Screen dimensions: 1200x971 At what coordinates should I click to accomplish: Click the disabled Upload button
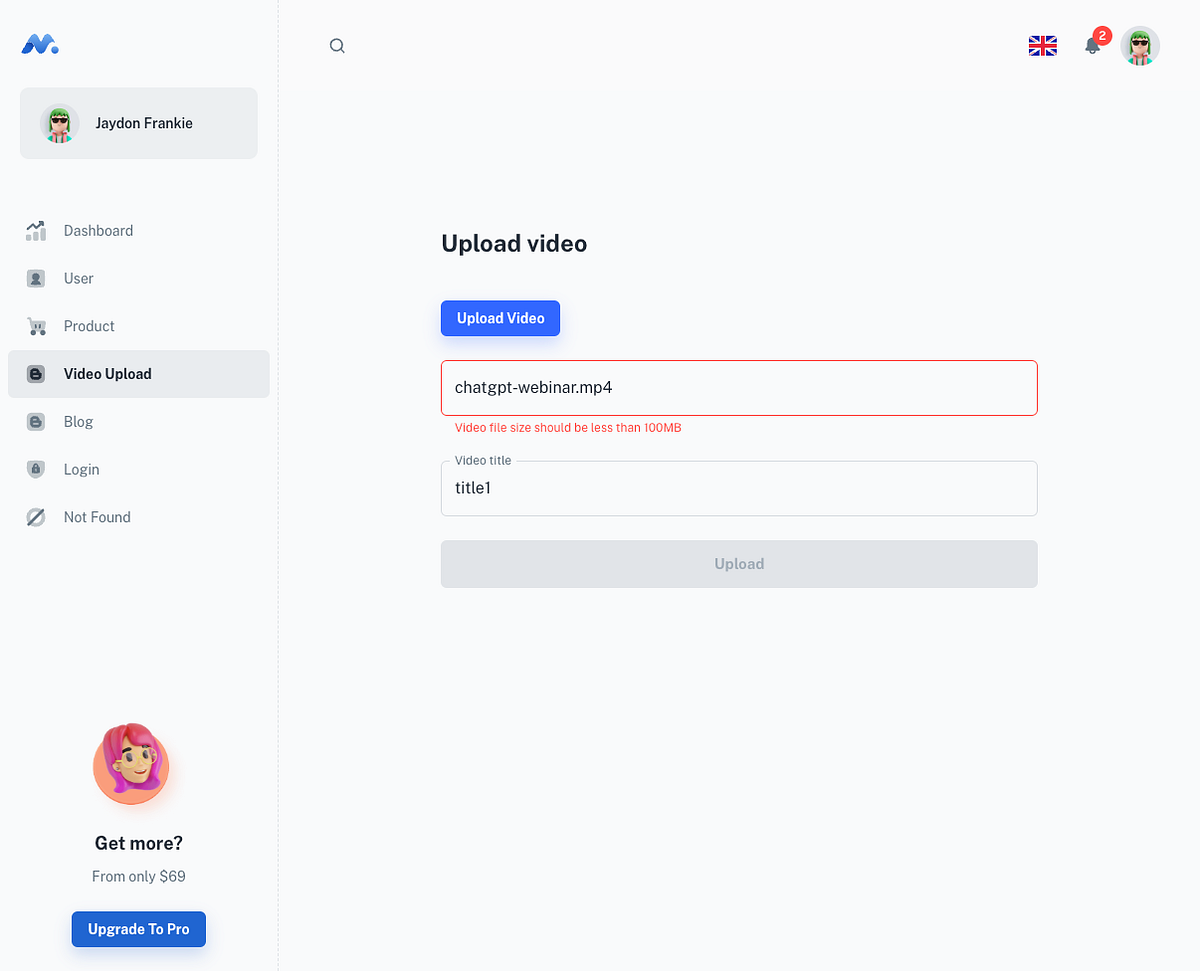pyautogui.click(x=739, y=563)
